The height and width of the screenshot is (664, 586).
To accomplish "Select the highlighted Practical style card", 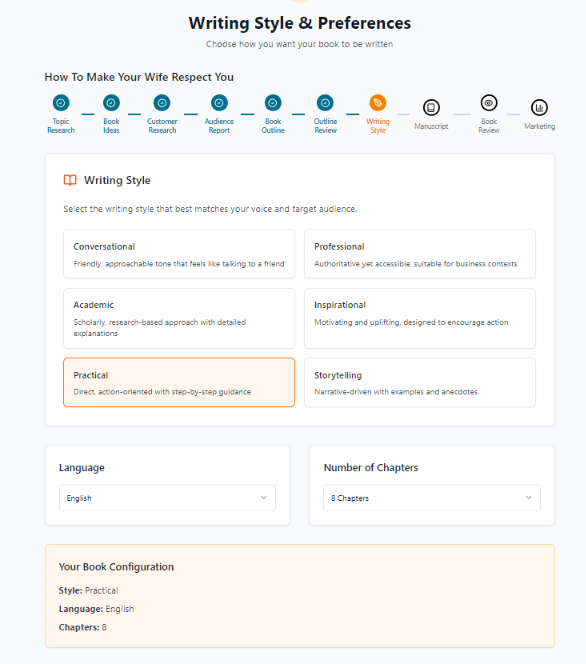I will (179, 382).
